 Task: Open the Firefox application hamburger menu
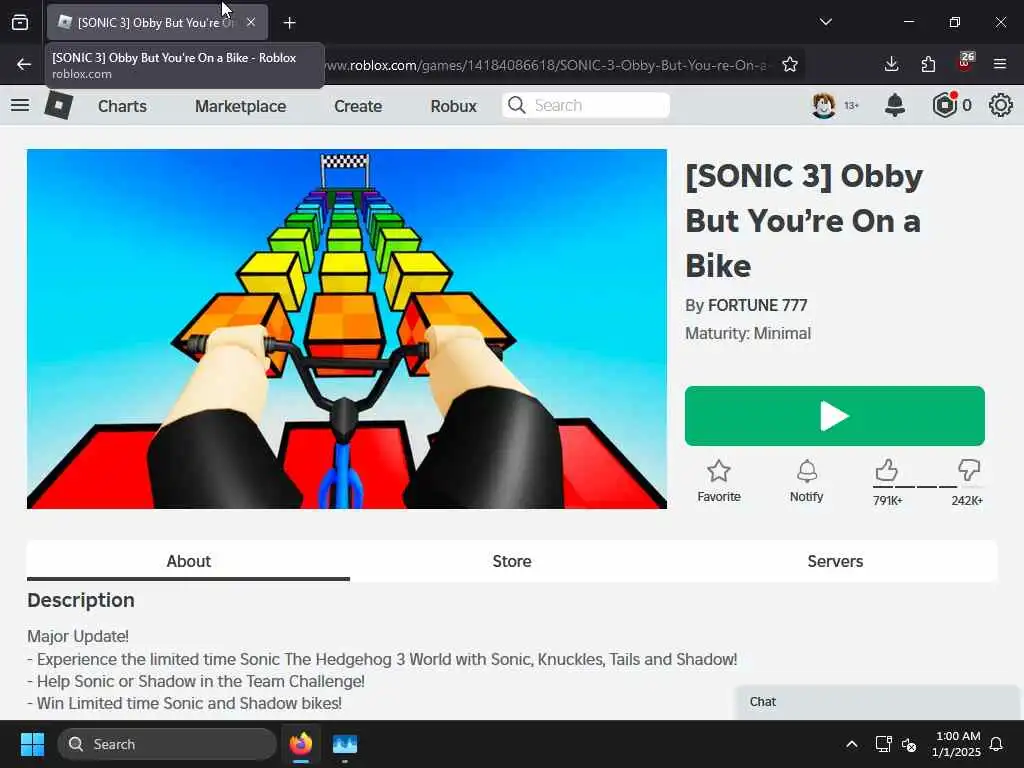[x=1000, y=64]
